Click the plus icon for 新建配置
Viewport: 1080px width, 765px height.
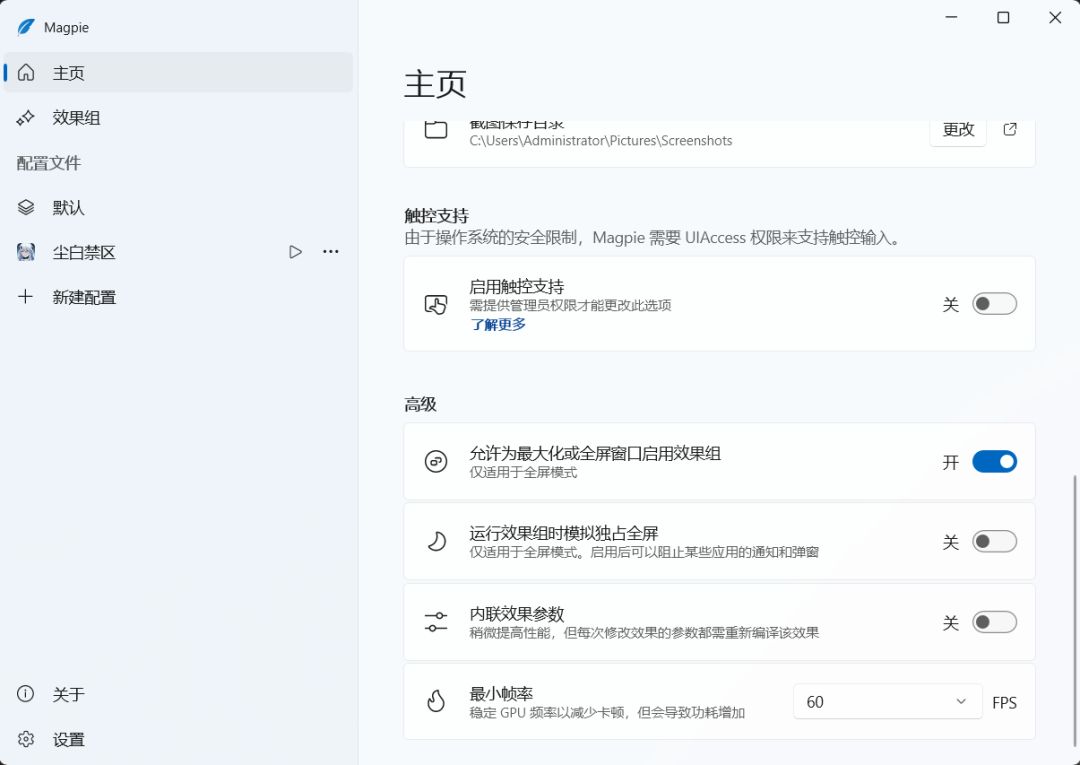tap(25, 297)
